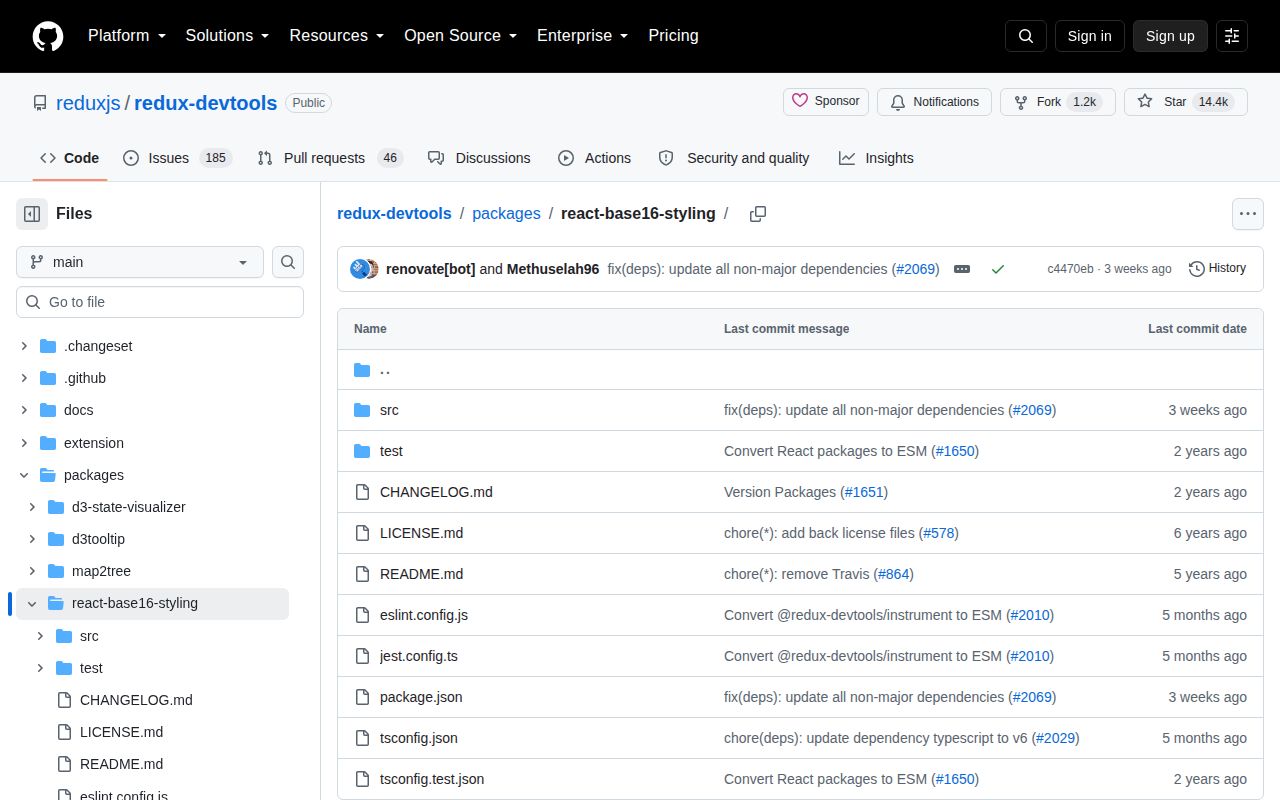Open the more options ellipsis button

1247,214
